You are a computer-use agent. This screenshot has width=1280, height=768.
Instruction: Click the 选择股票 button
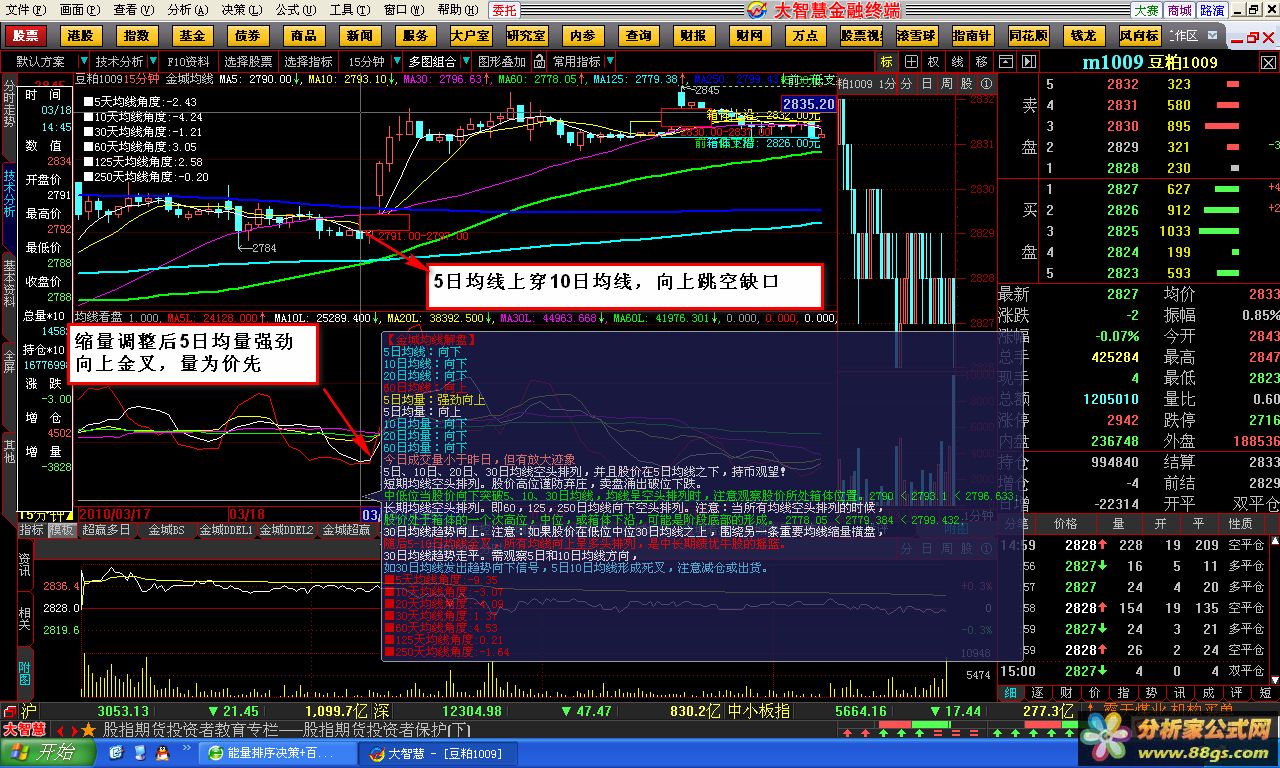pyautogui.click(x=249, y=61)
